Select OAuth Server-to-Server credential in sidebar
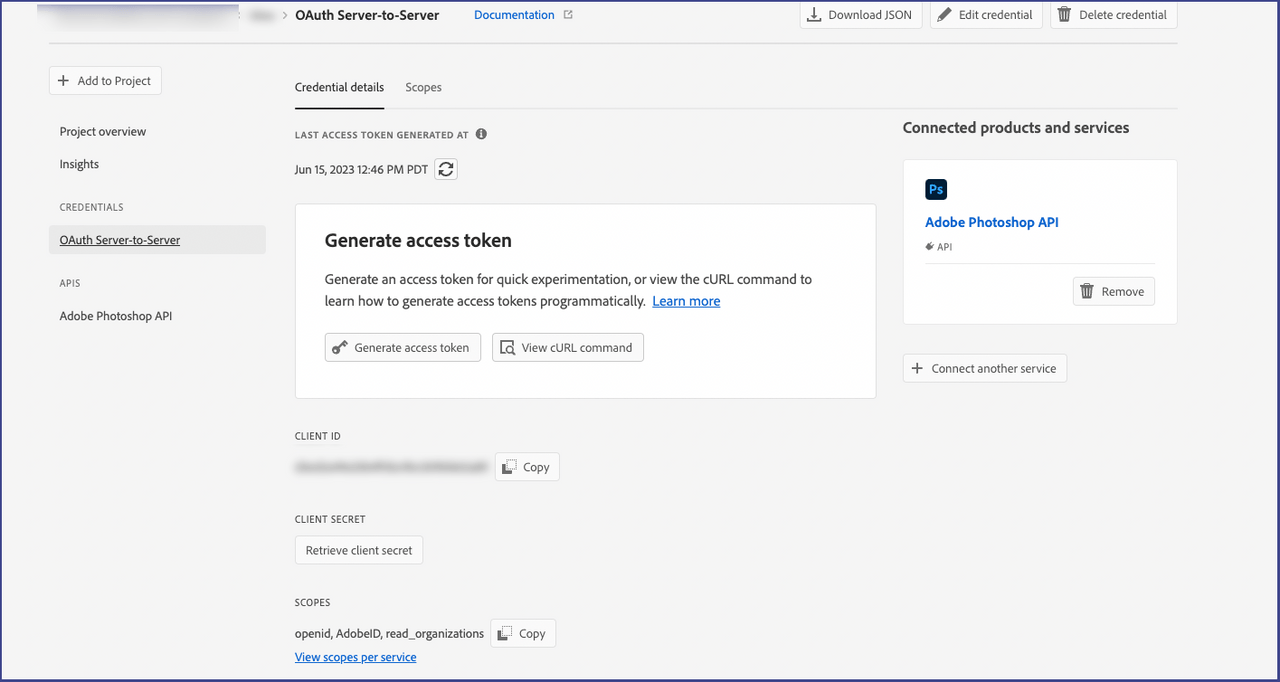The height and width of the screenshot is (682, 1280). click(157, 240)
